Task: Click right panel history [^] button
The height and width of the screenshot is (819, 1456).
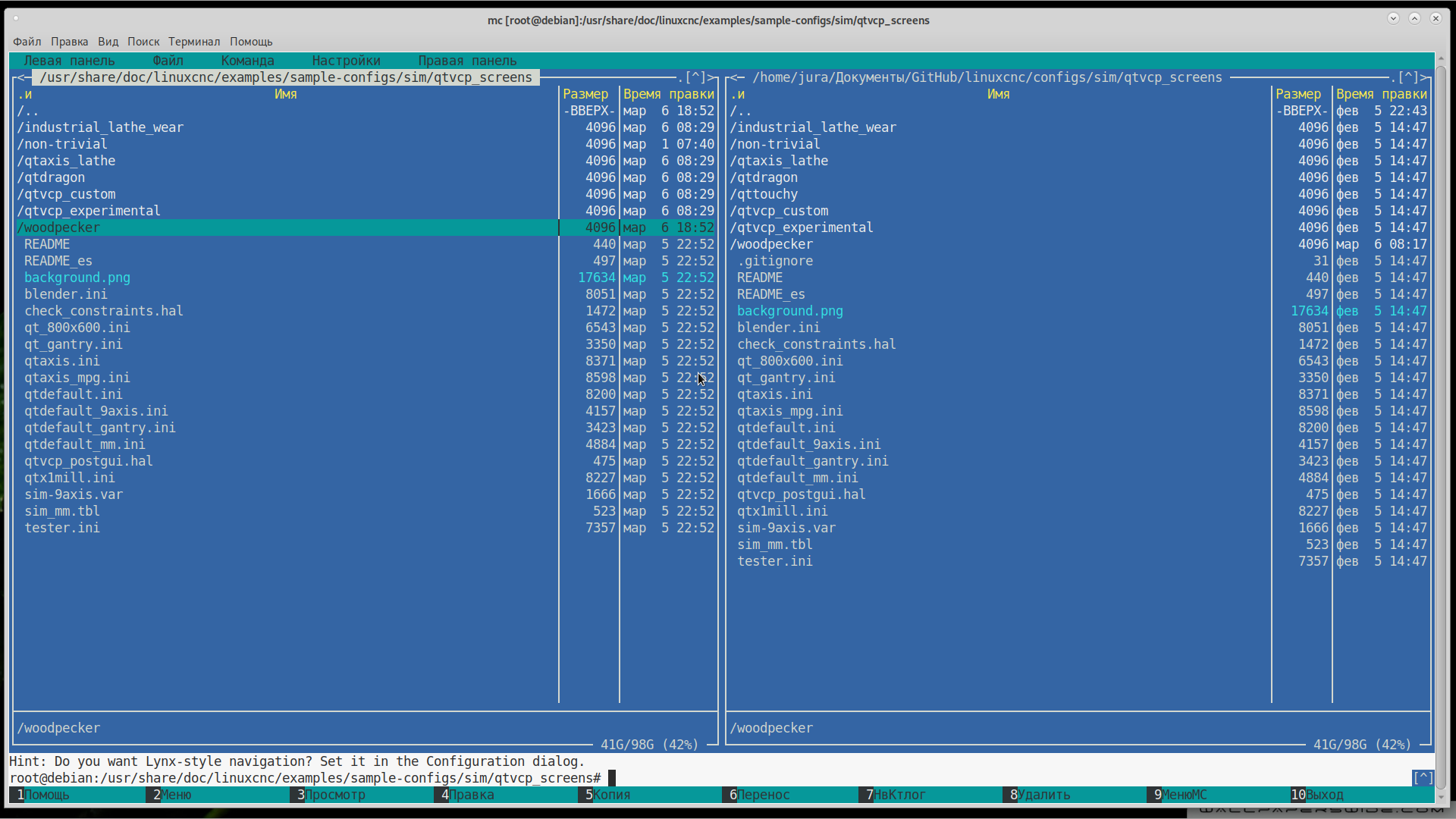Action: click(1407, 77)
